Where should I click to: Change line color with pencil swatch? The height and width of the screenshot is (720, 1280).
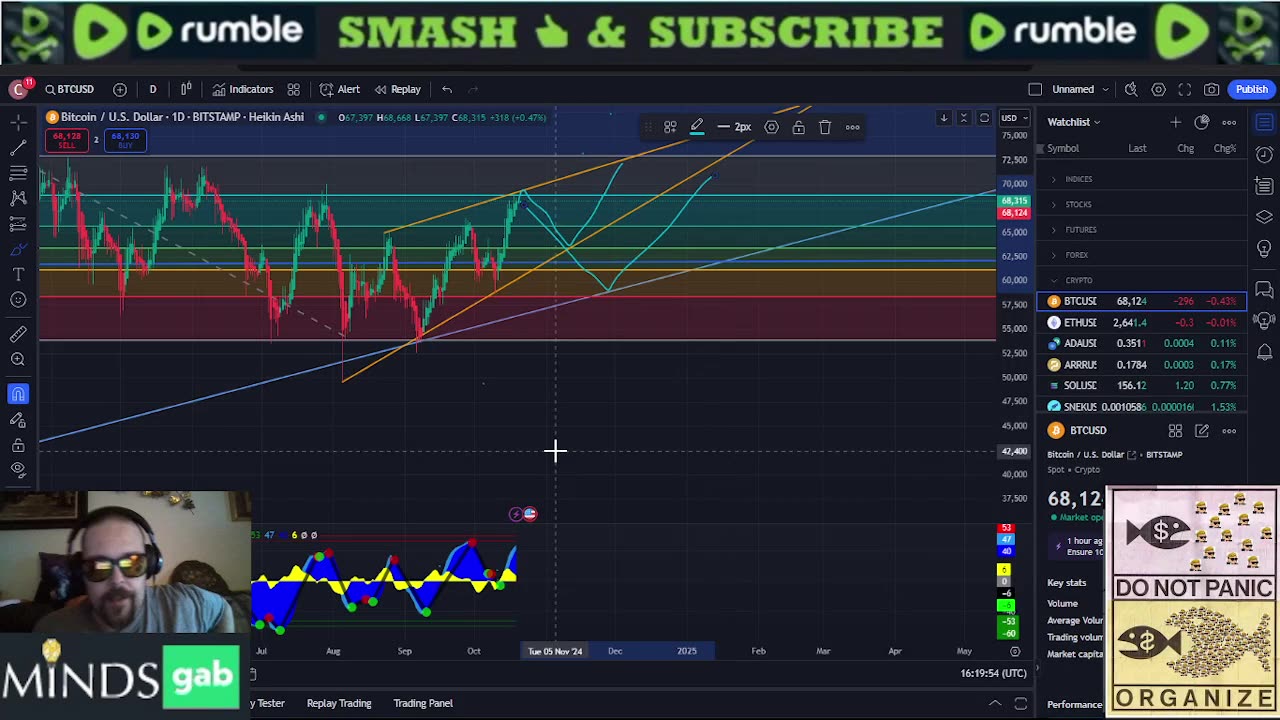[x=697, y=127]
